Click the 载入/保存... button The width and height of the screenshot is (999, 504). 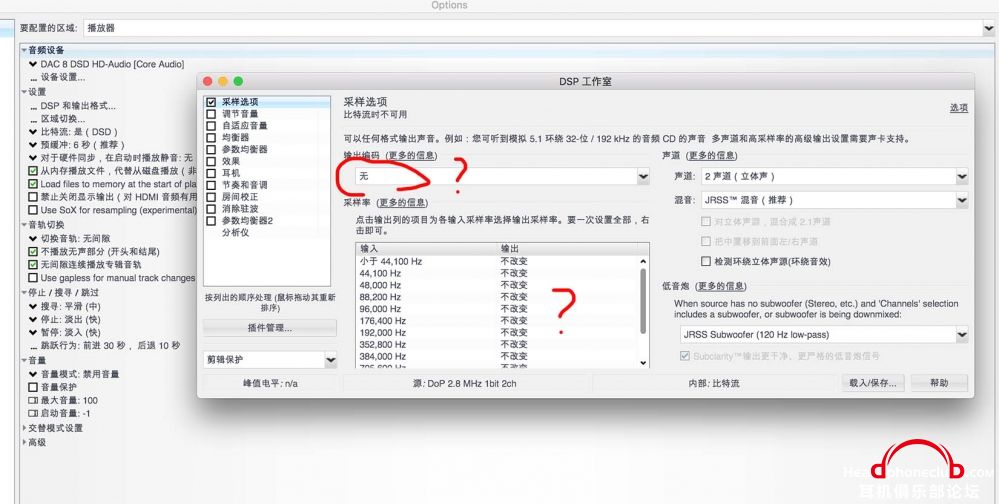click(873, 383)
